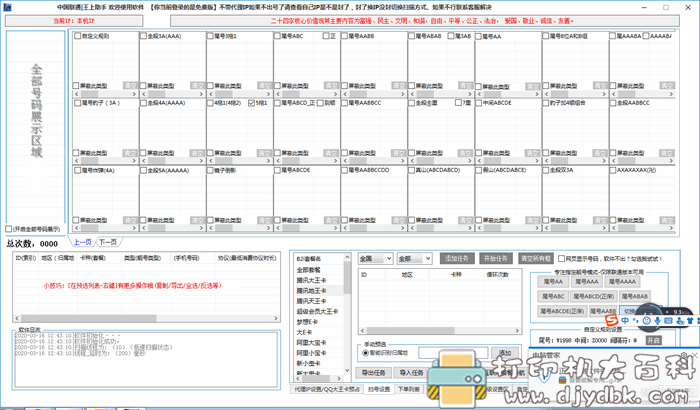Click the manual preselect number input field
This screenshot has height=410, width=700.
[453, 353]
